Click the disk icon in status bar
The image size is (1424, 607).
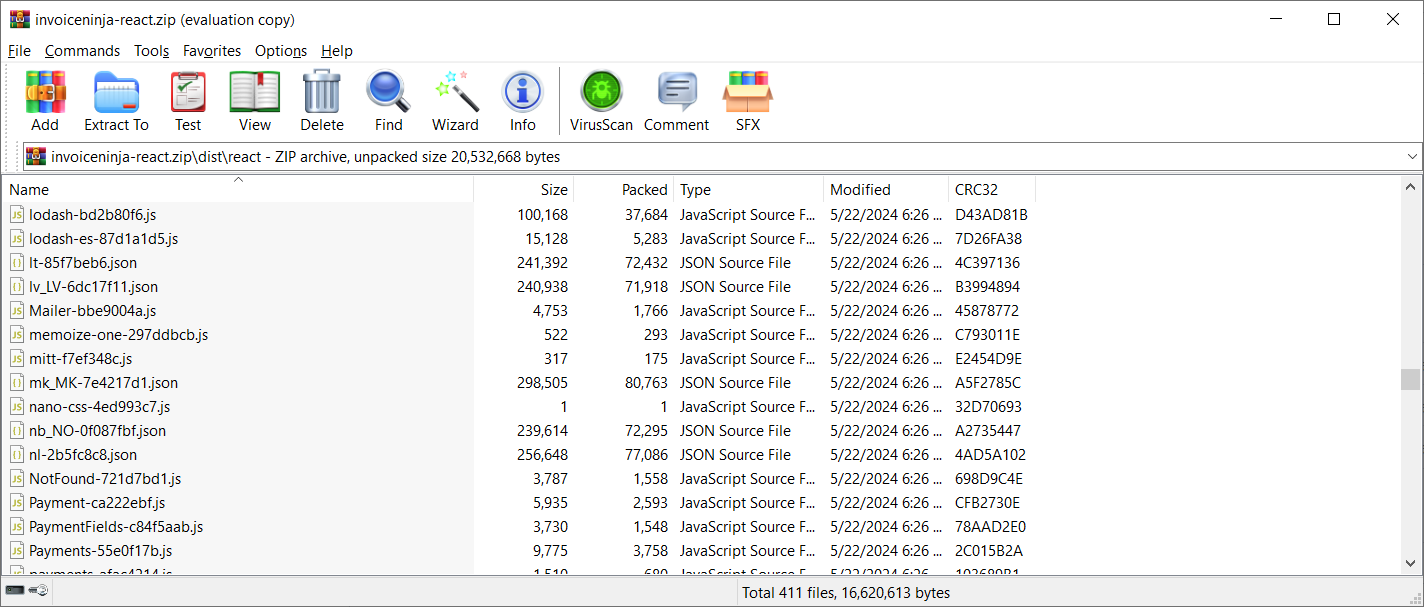pyautogui.click(x=16, y=592)
